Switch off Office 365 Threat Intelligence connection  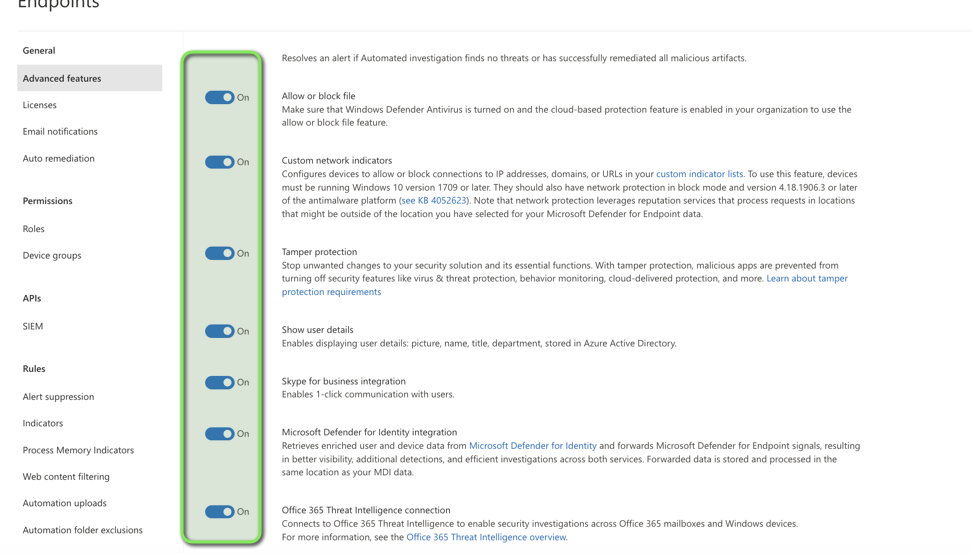(220, 512)
